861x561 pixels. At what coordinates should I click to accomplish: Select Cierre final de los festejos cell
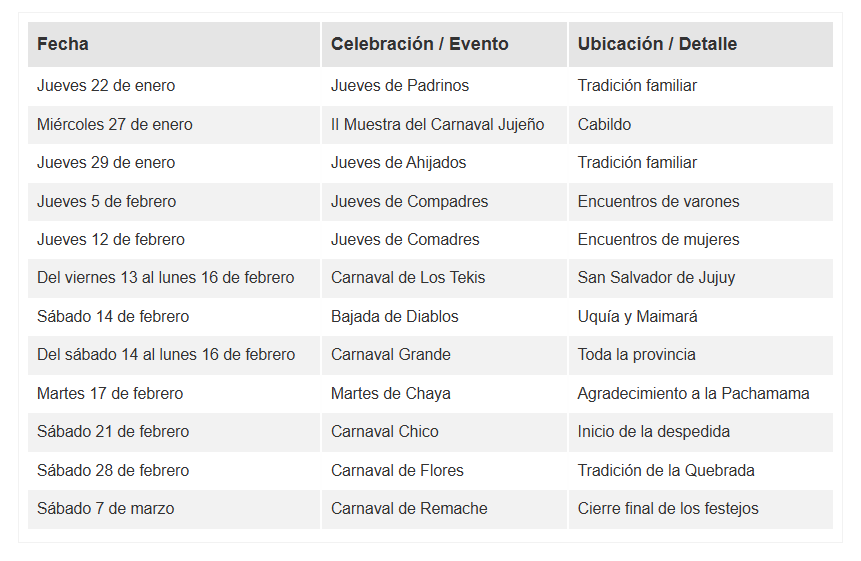668,509
